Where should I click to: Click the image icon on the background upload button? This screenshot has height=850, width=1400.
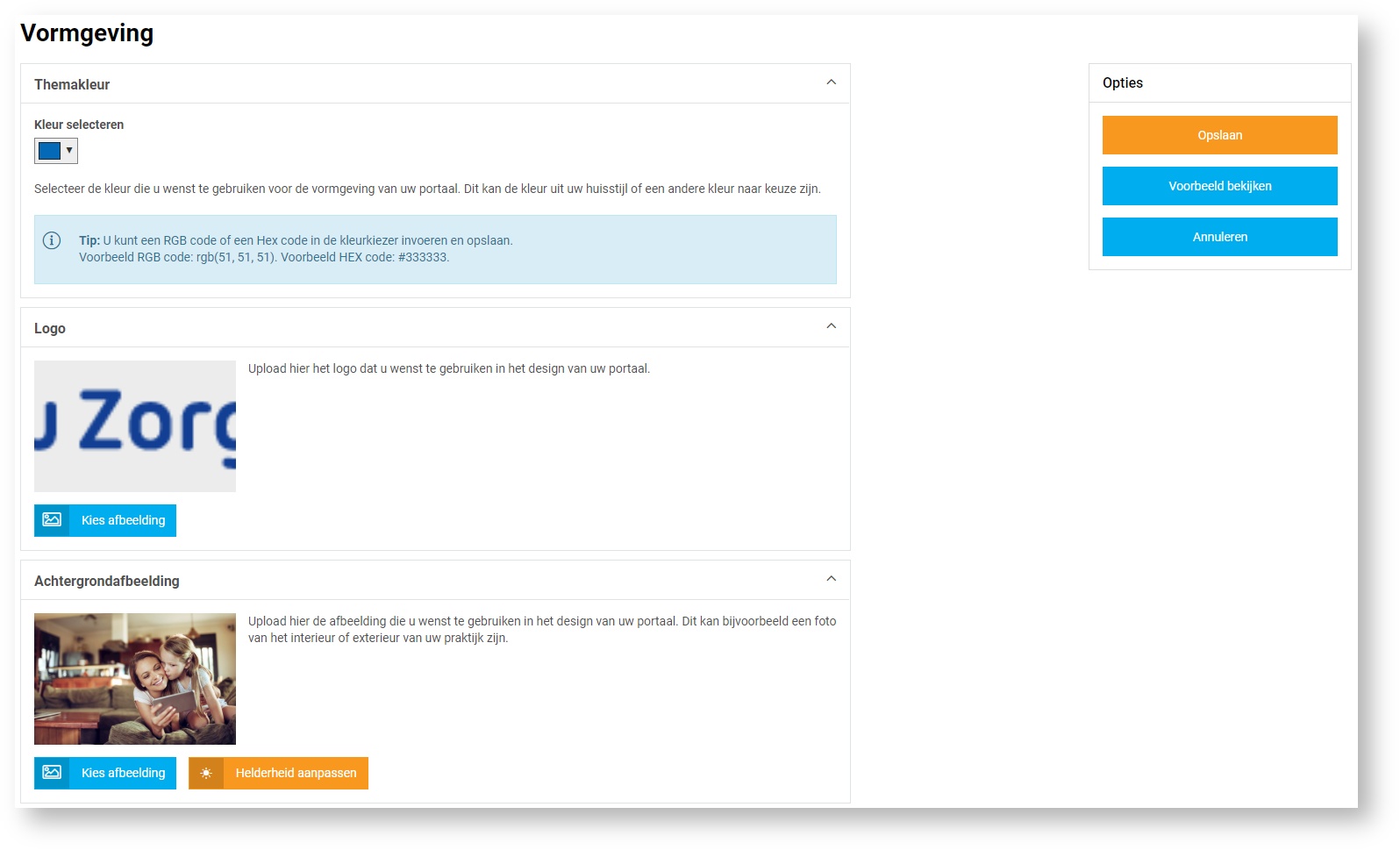pos(52,773)
